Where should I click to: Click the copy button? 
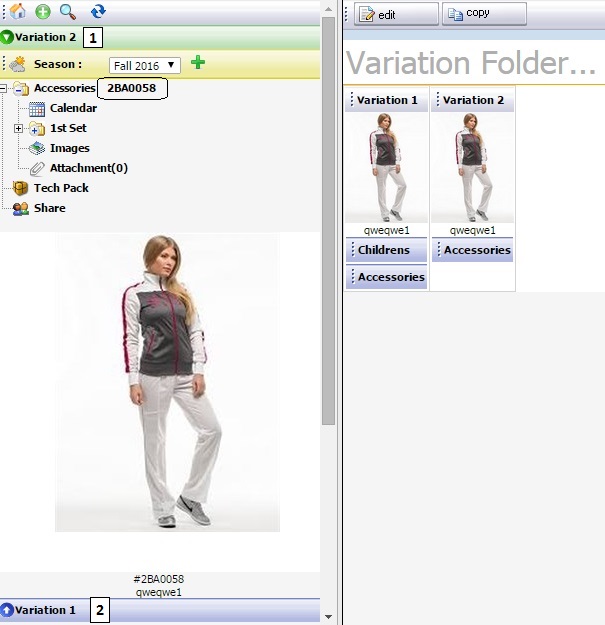(484, 14)
